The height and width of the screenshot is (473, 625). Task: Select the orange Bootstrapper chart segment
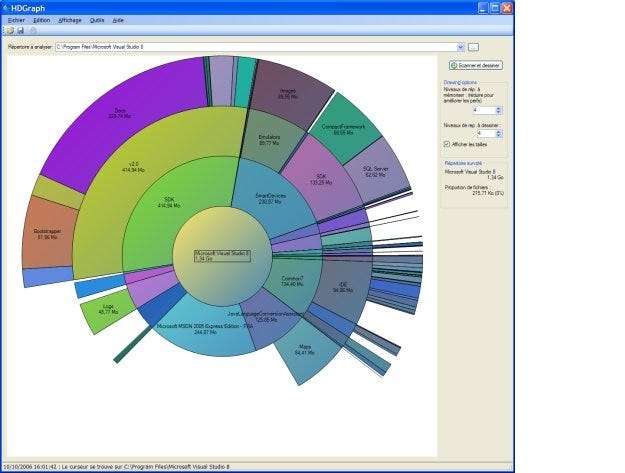coord(48,235)
